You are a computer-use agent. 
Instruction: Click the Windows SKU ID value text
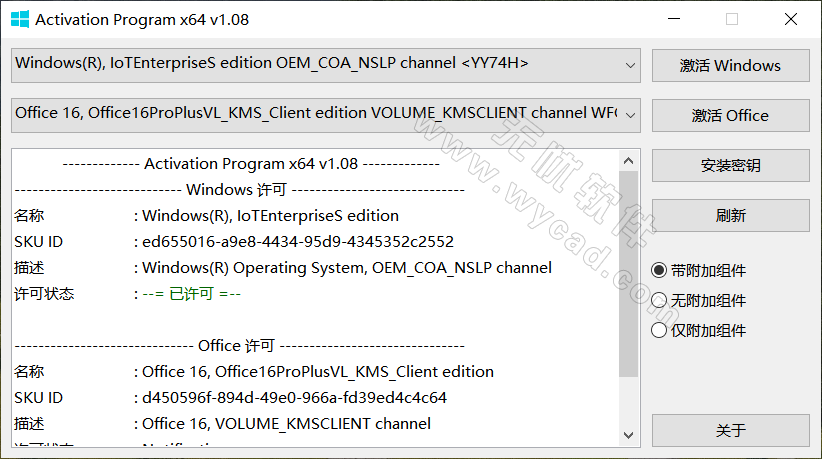click(297, 241)
